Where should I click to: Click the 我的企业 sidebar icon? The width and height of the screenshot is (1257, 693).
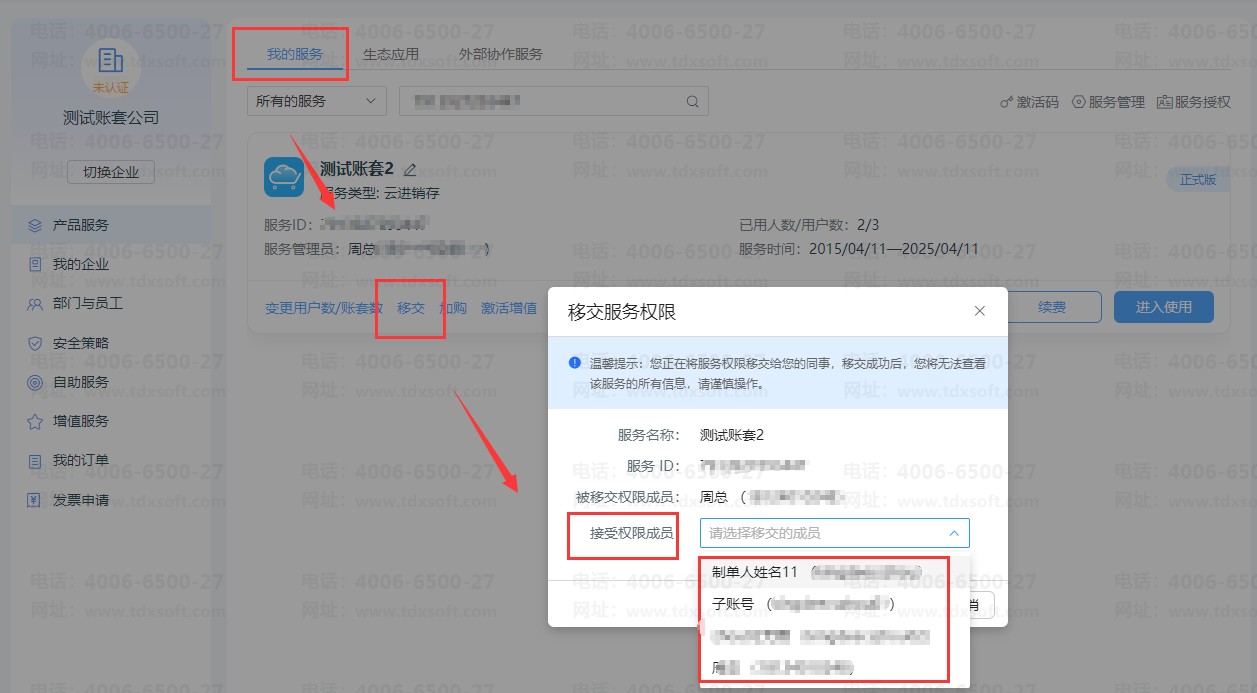click(x=35, y=265)
